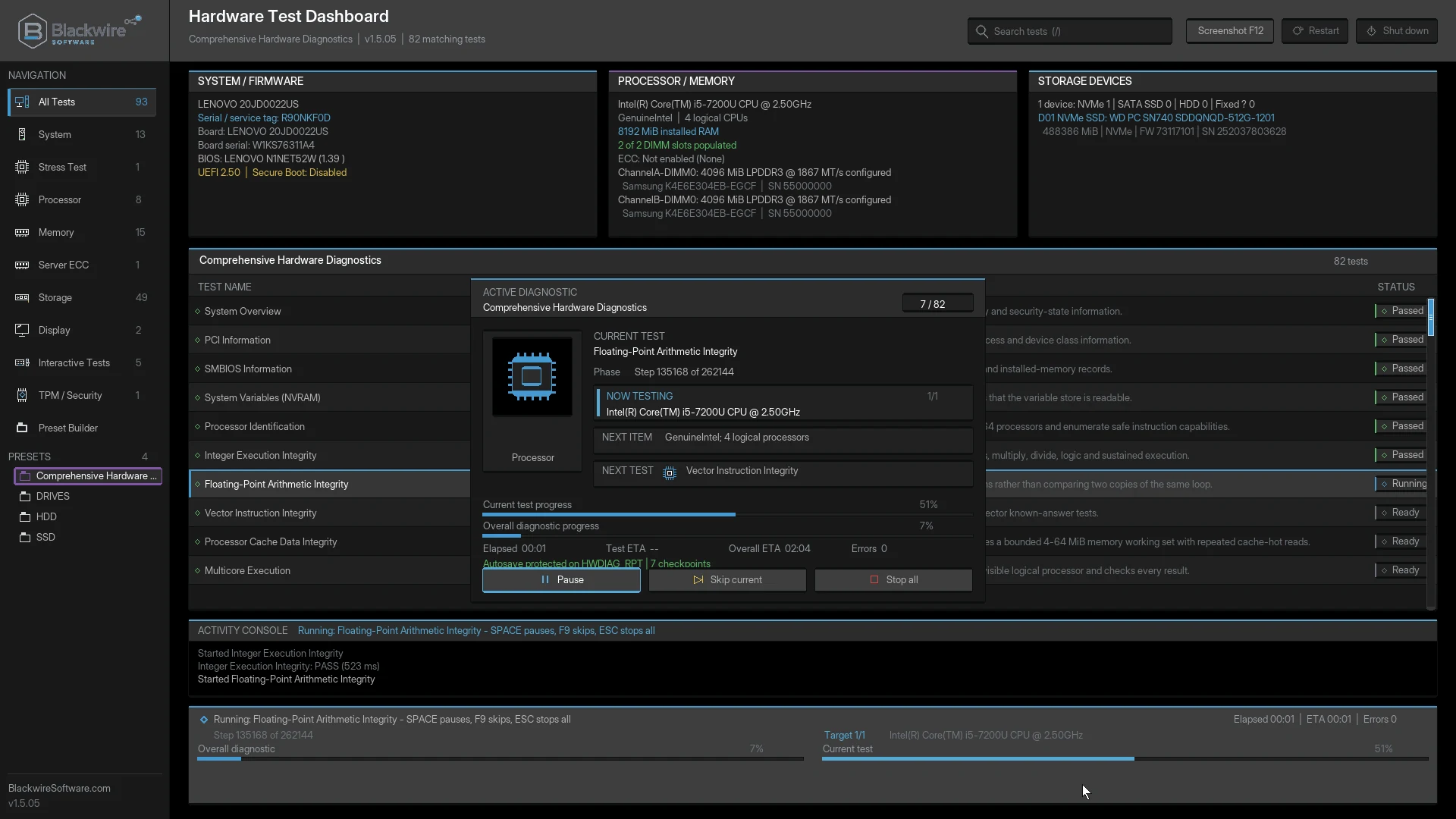Click the diamond icon beside PCI Information
Viewport: 1456px width, 819px height.
tap(198, 340)
